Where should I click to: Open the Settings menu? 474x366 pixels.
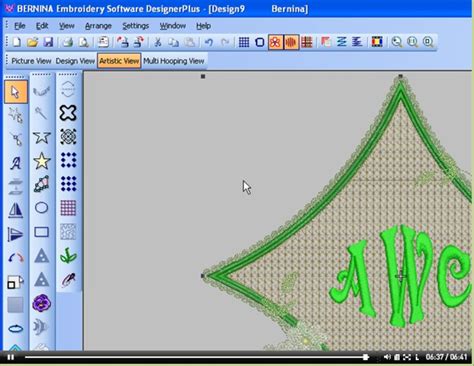click(x=135, y=26)
